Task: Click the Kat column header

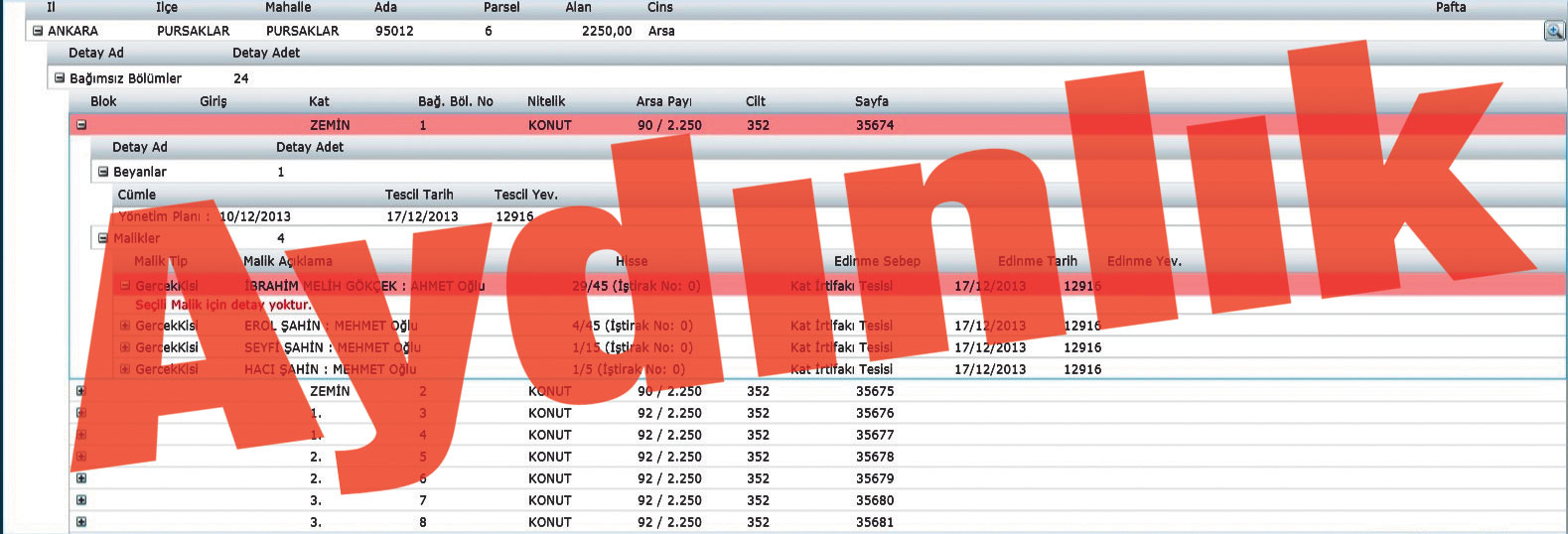Action: click(x=319, y=101)
